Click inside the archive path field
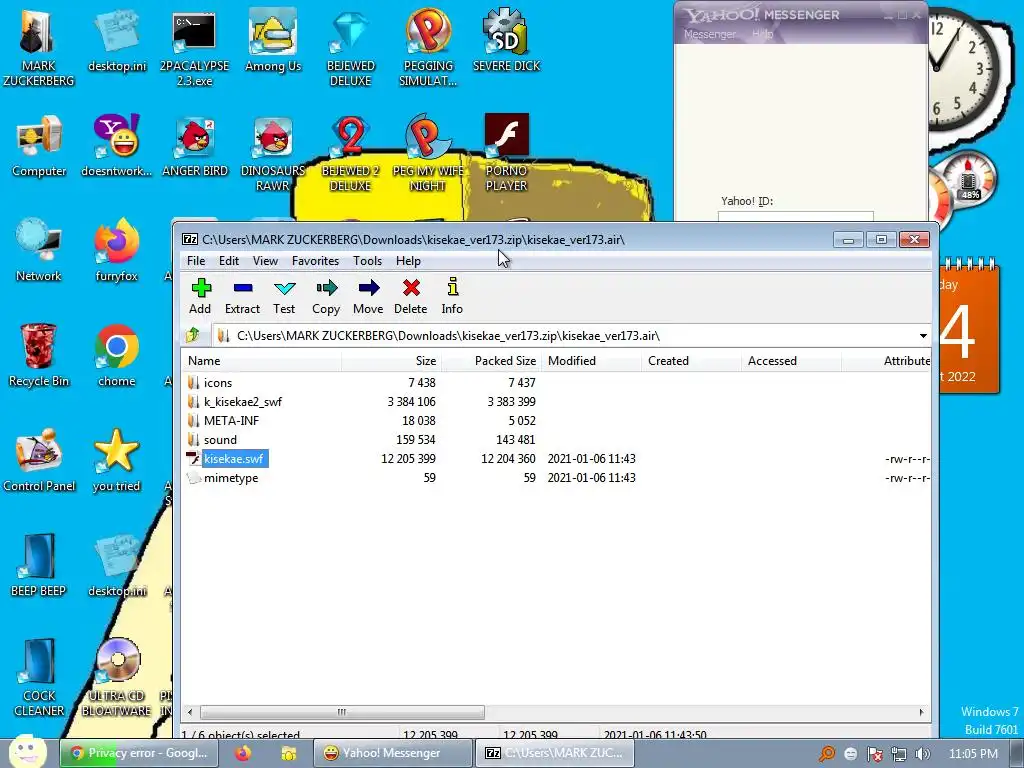 tap(566, 336)
